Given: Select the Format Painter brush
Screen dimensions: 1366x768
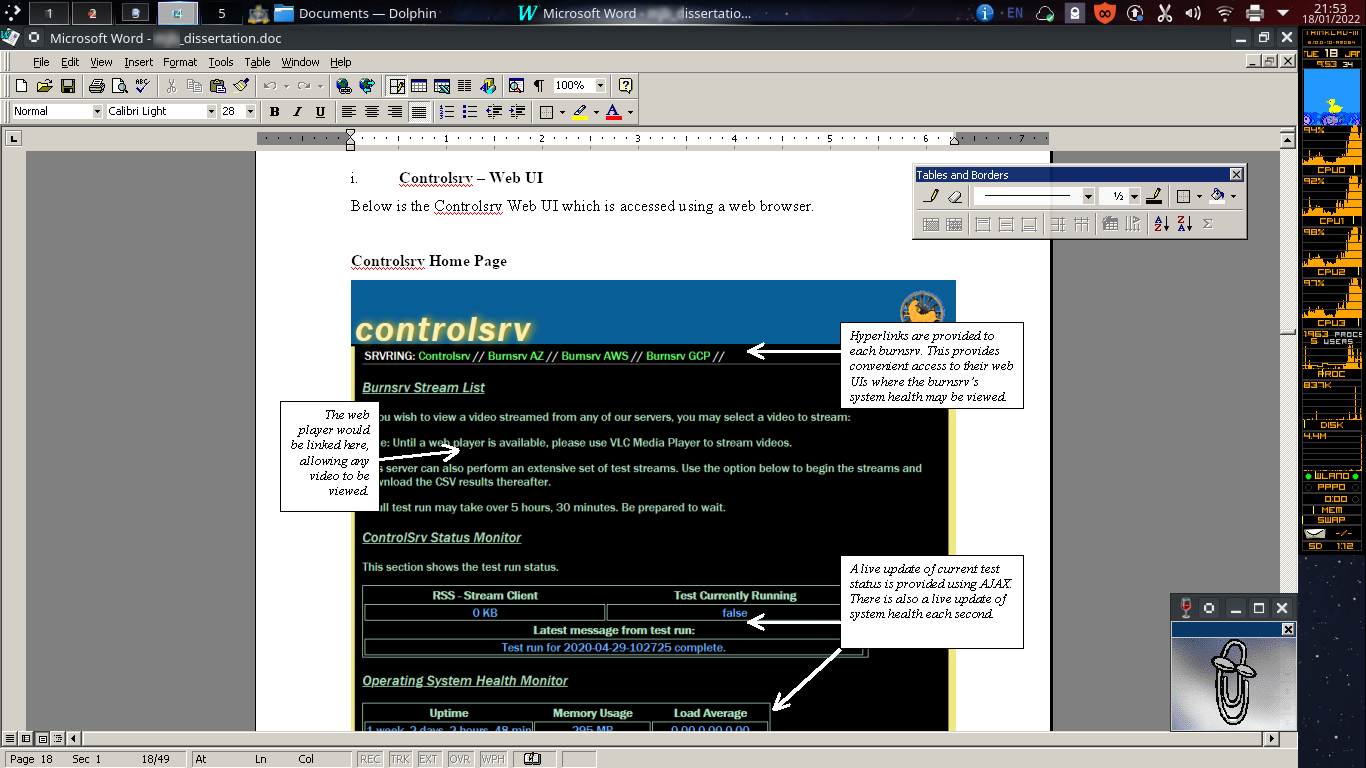Looking at the screenshot, I should 241,86.
